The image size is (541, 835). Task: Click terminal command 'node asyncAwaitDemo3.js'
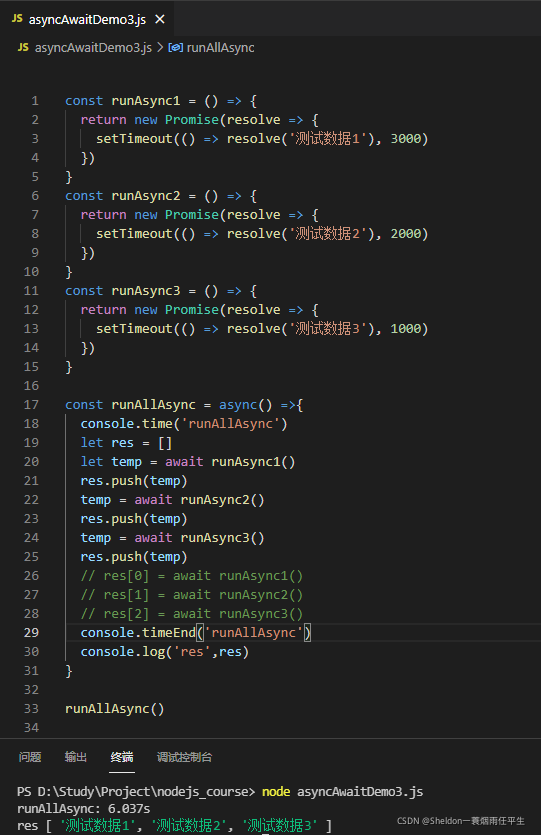coord(342,792)
